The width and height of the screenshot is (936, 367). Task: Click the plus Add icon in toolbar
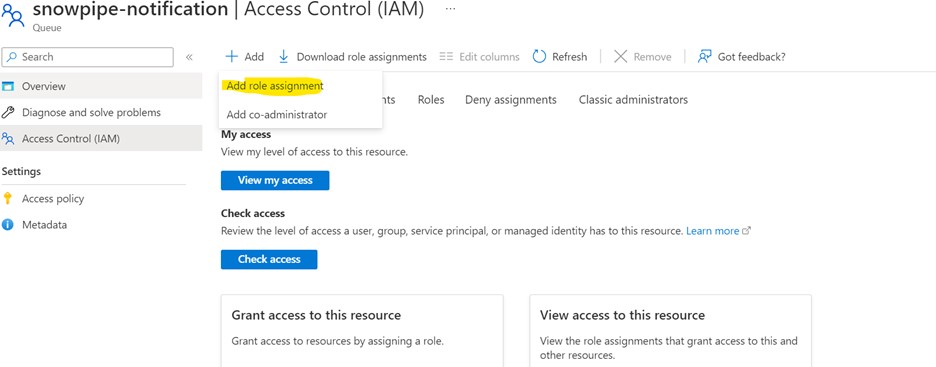pyautogui.click(x=231, y=57)
